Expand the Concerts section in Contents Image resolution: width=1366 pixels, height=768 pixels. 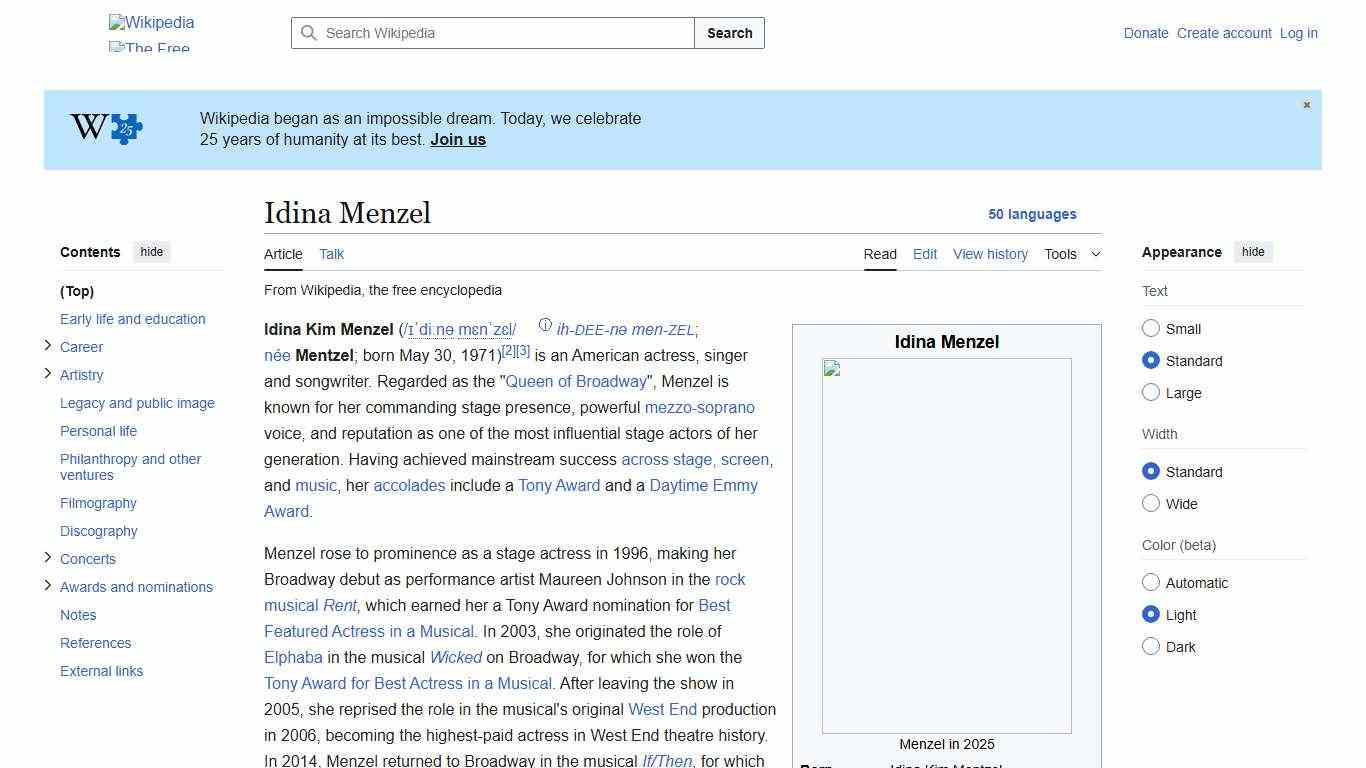point(47,557)
